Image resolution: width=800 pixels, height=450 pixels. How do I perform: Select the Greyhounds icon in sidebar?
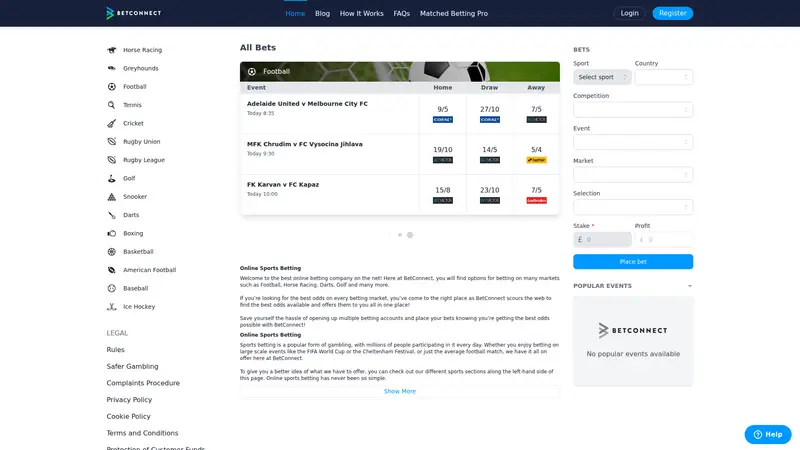pos(112,68)
